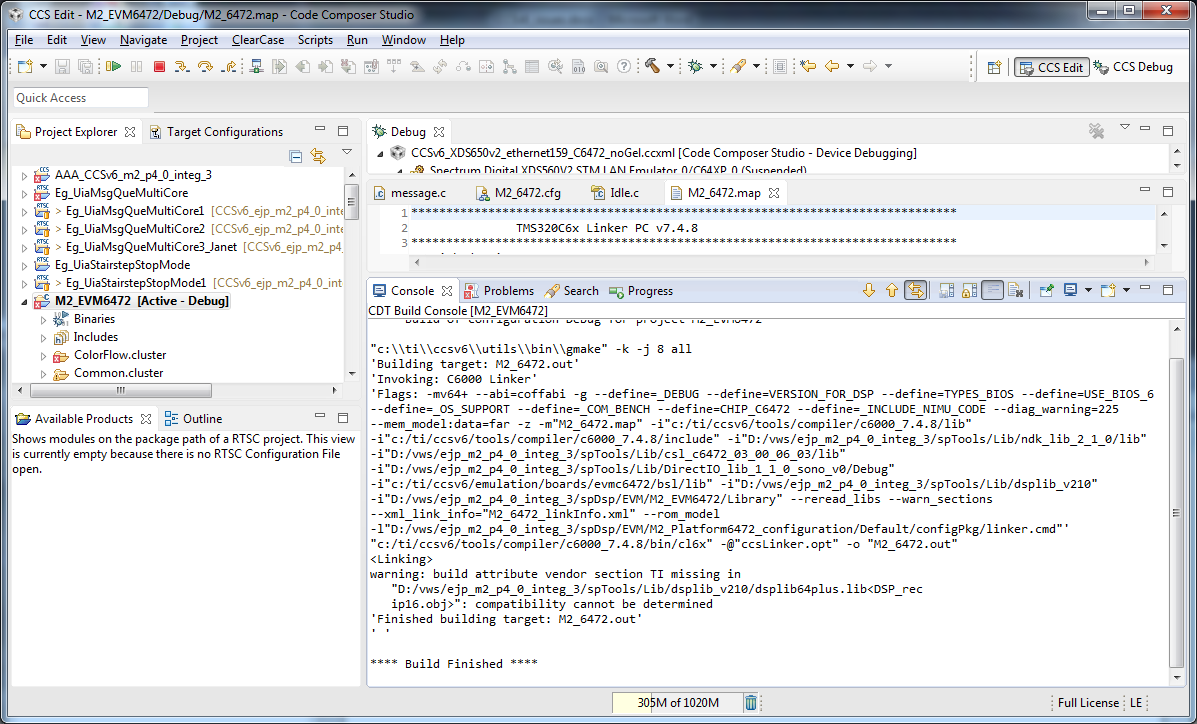This screenshot has width=1197, height=724.
Task: Click the flashlight Search toolbar icon
Action: 737,66
